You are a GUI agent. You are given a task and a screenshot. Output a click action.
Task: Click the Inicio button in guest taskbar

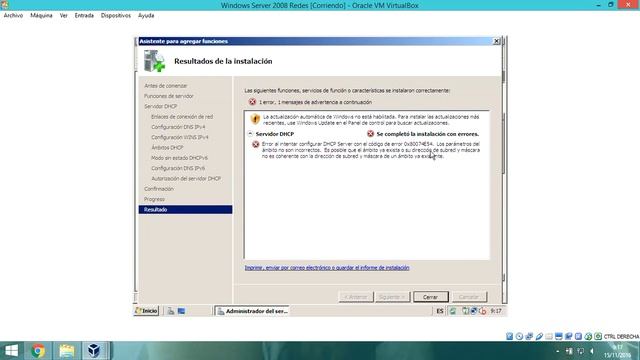coord(146,311)
